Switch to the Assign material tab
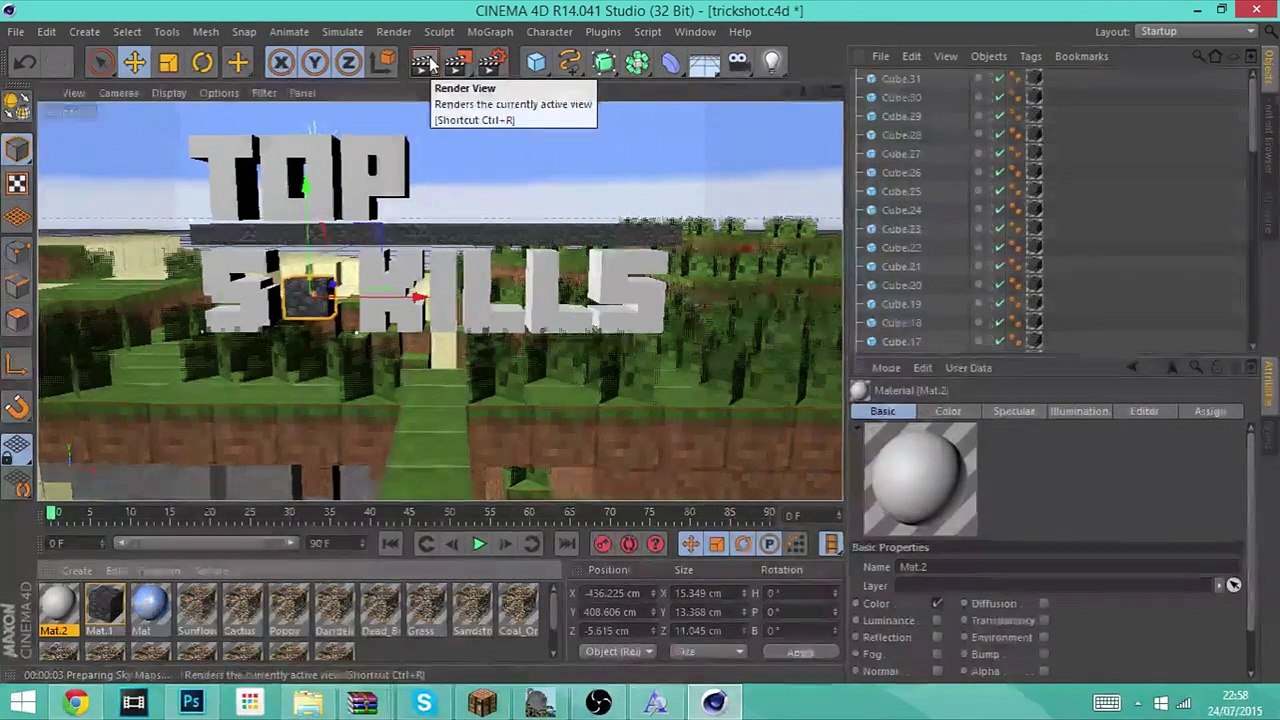The image size is (1280, 720). (1209, 411)
